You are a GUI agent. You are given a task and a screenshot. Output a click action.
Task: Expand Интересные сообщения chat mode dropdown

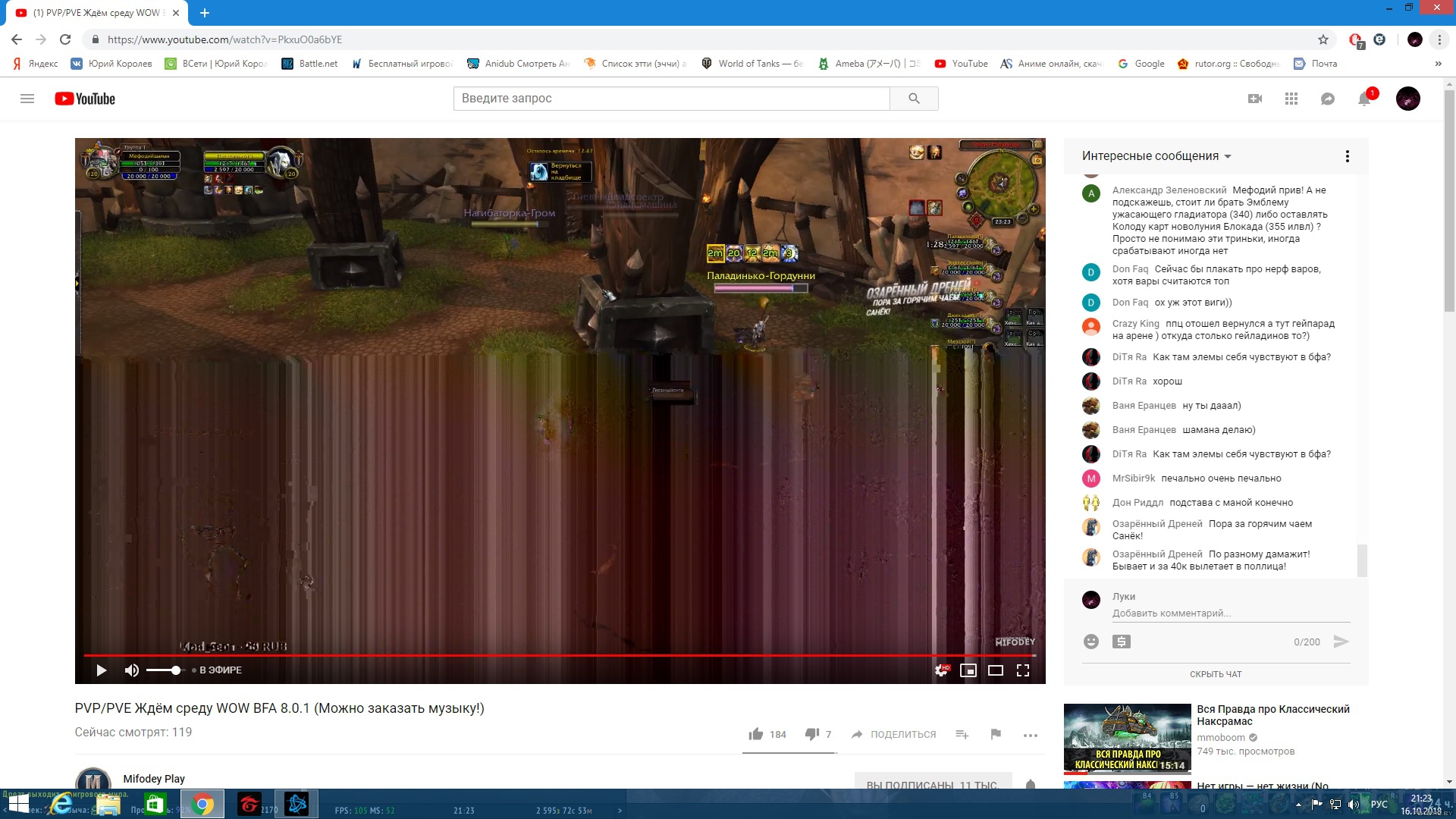coord(1156,156)
